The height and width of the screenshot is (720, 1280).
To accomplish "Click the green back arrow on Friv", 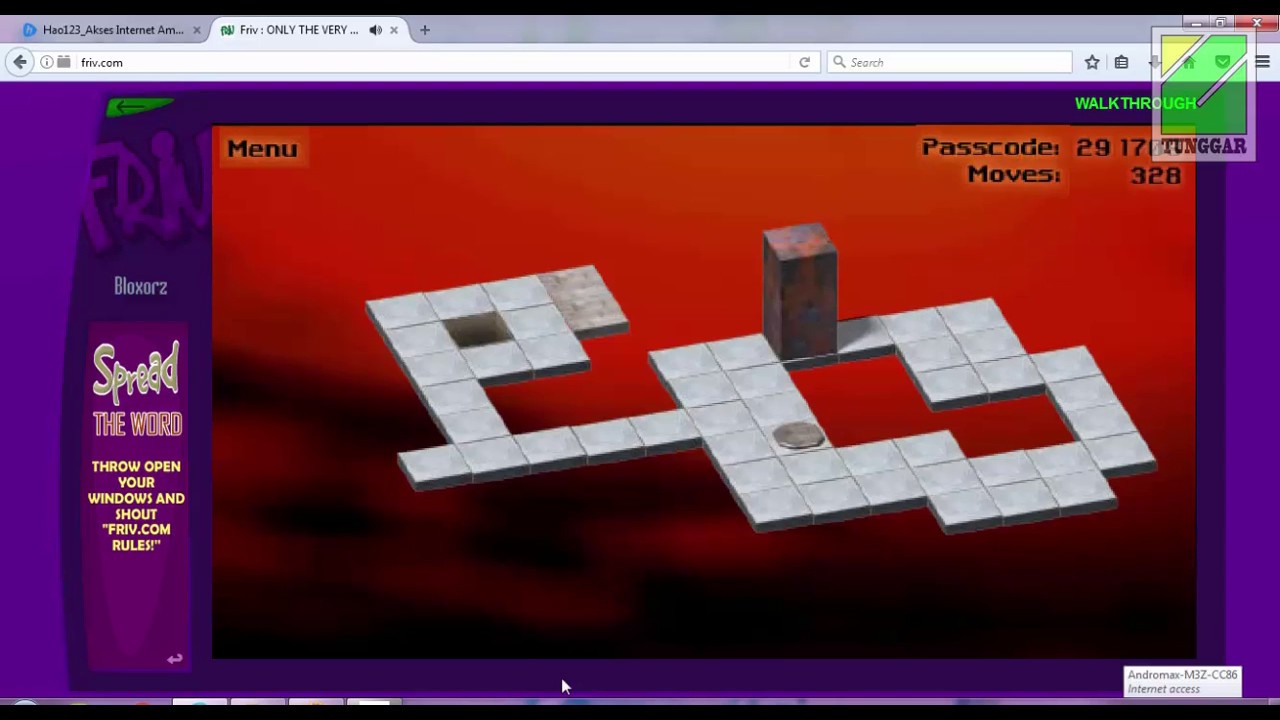I will click(140, 106).
